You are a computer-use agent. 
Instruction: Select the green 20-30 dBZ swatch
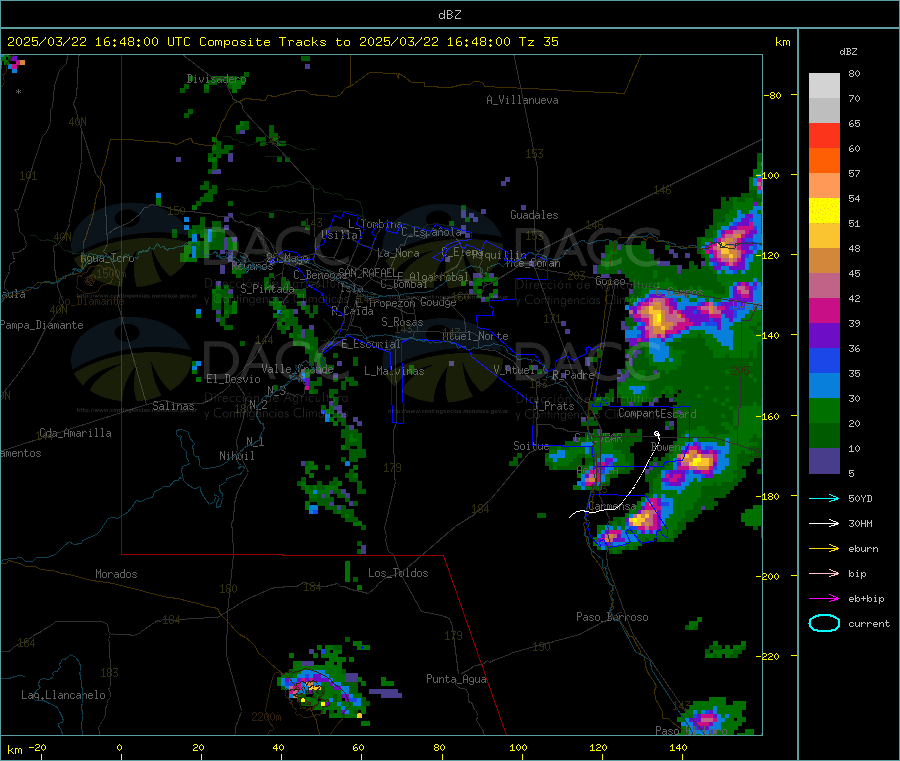(824, 410)
